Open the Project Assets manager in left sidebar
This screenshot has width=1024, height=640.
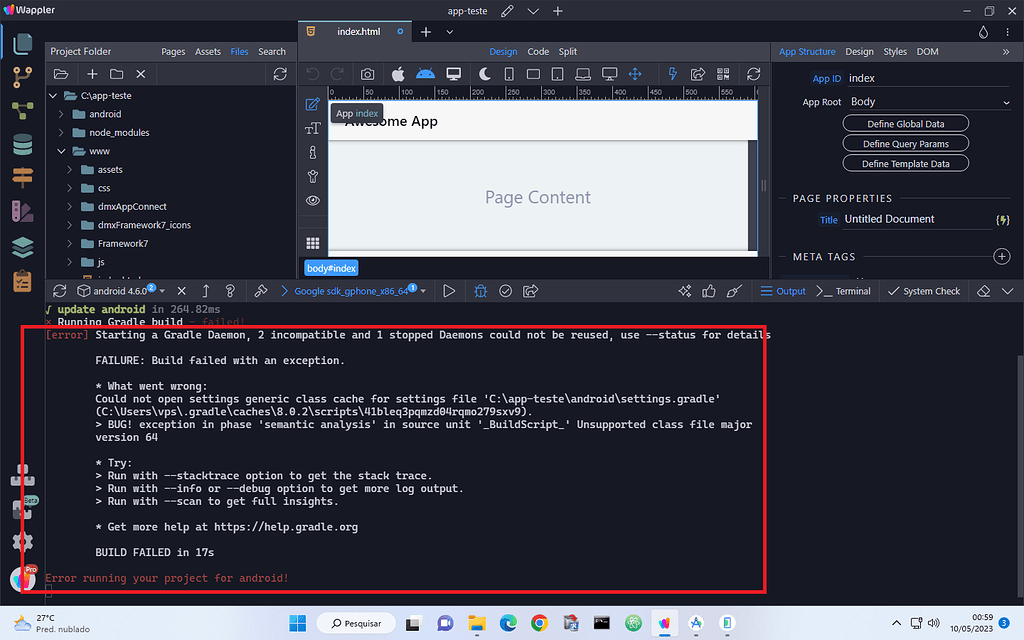23,44
